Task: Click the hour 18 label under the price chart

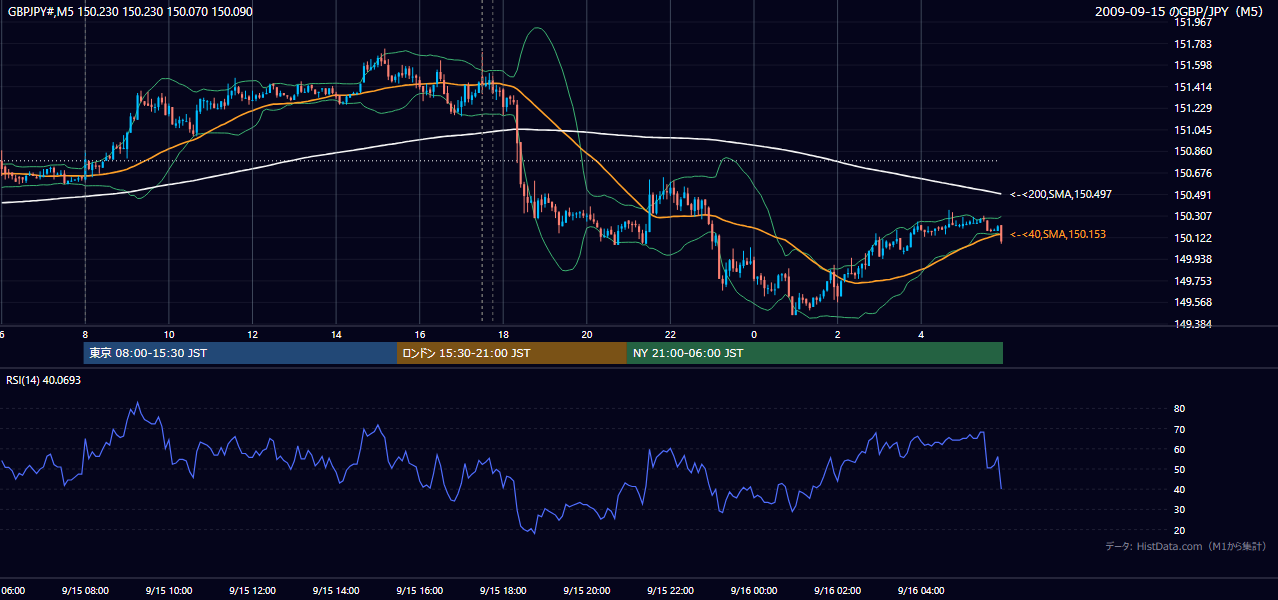Action: point(503,334)
